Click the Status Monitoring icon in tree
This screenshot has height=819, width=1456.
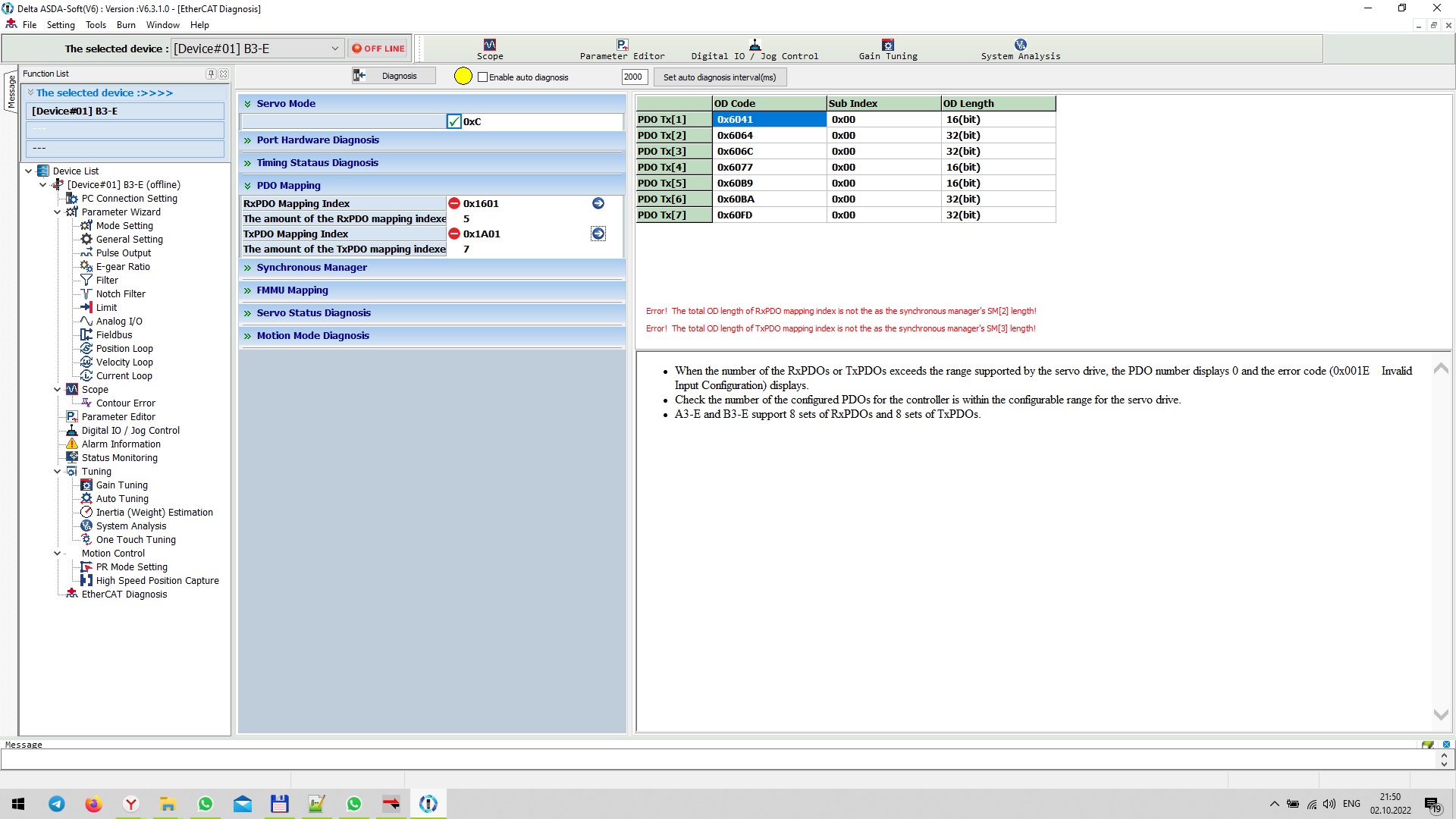72,458
